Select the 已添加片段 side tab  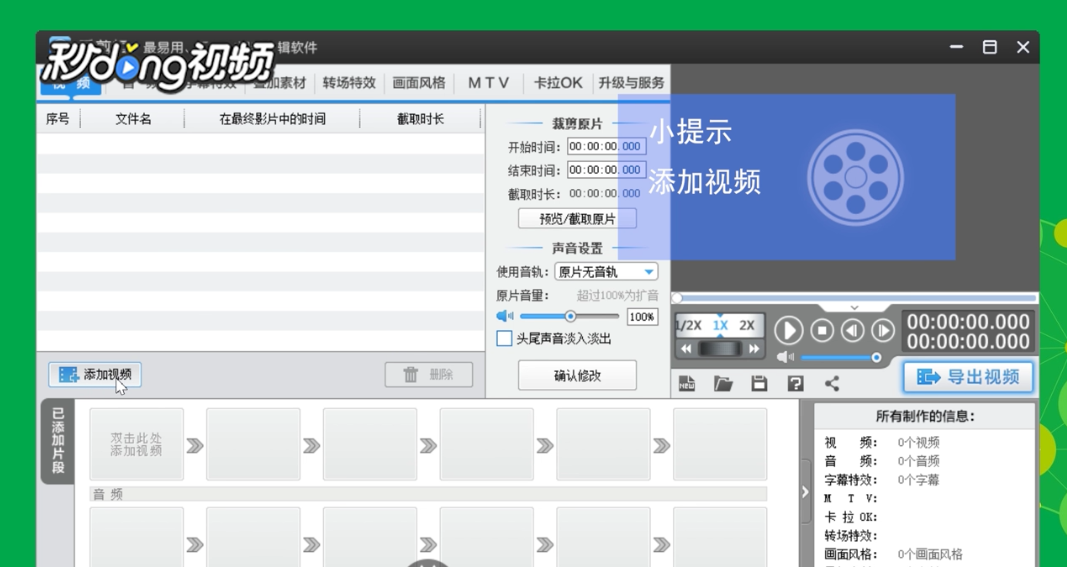point(58,441)
